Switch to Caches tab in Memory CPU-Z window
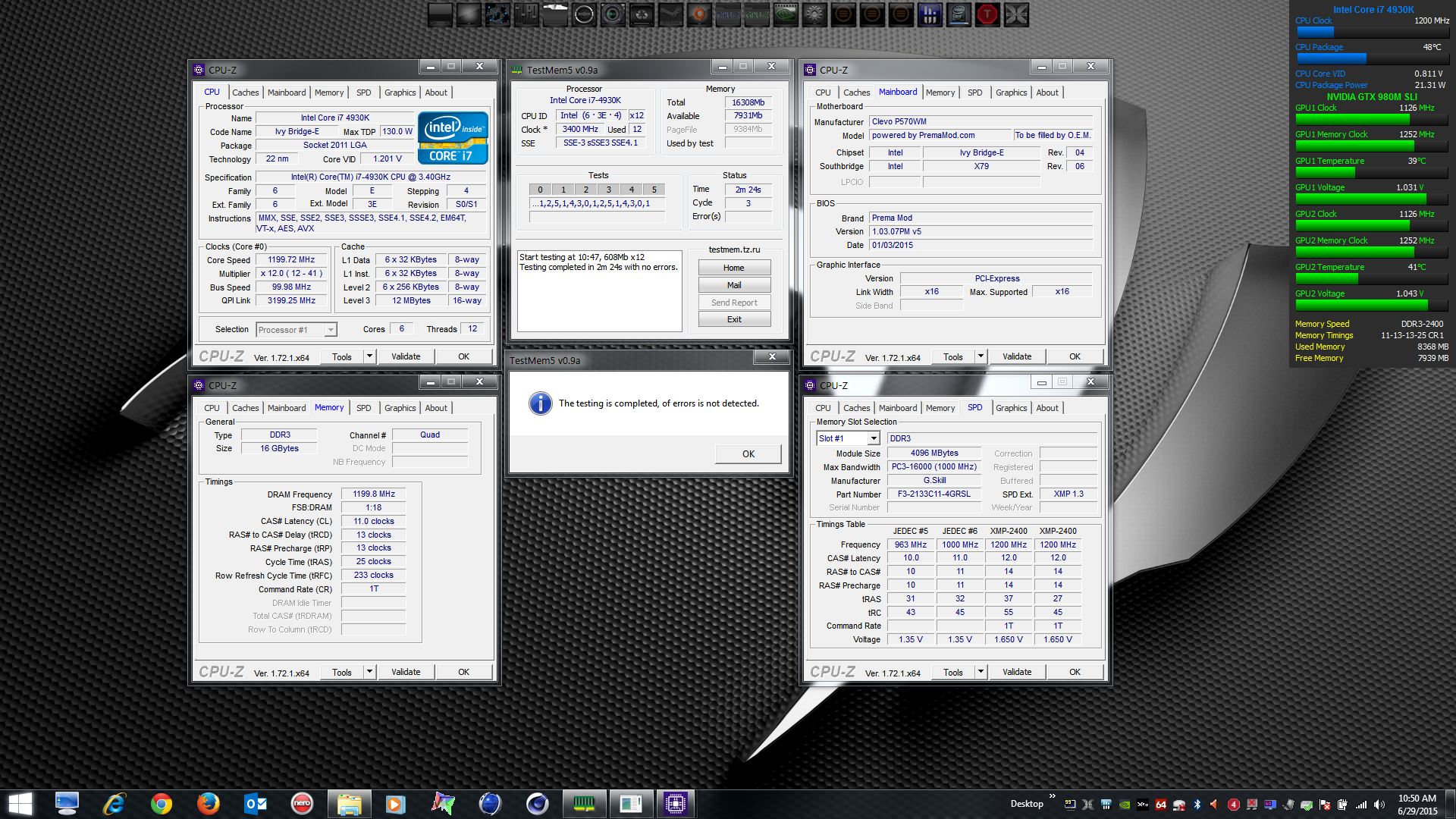Viewport: 1456px width, 819px height. [245, 408]
